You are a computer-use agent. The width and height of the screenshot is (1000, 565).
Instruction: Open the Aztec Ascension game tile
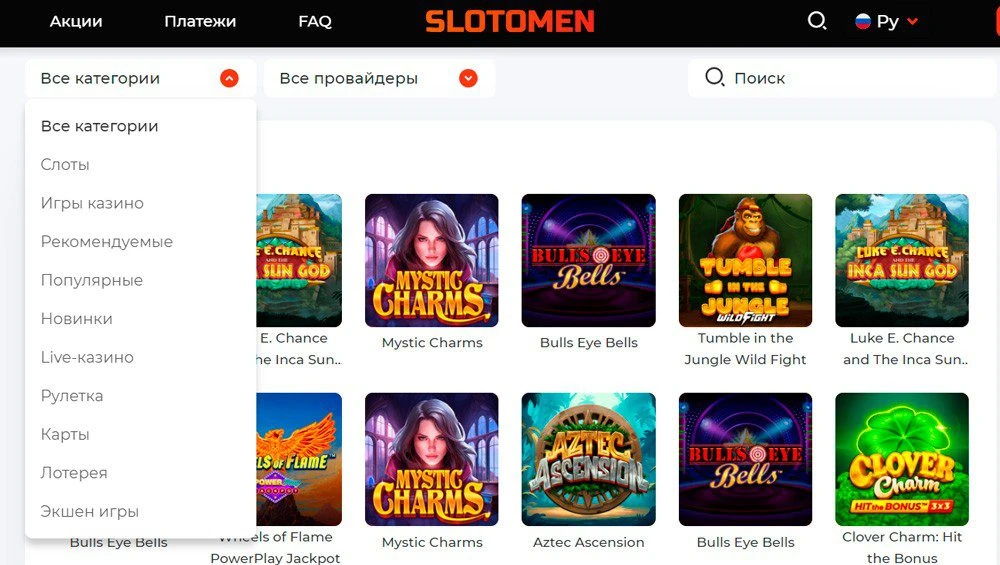pos(588,459)
